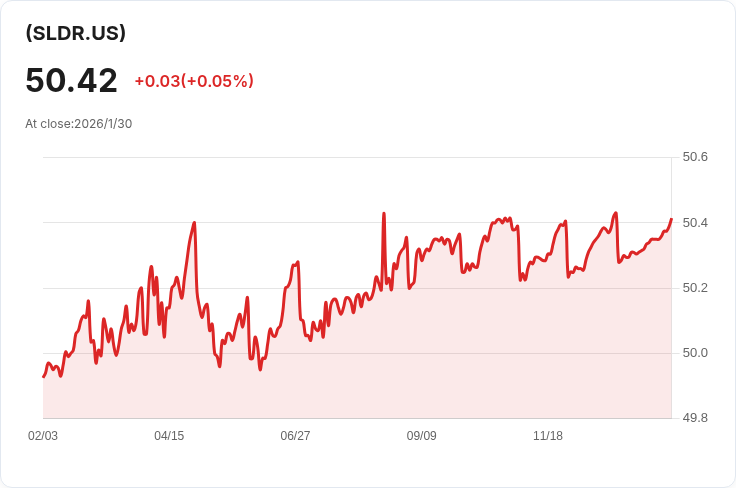Click the tall price spike above 09/09
This screenshot has height=488, width=736.
(384, 213)
